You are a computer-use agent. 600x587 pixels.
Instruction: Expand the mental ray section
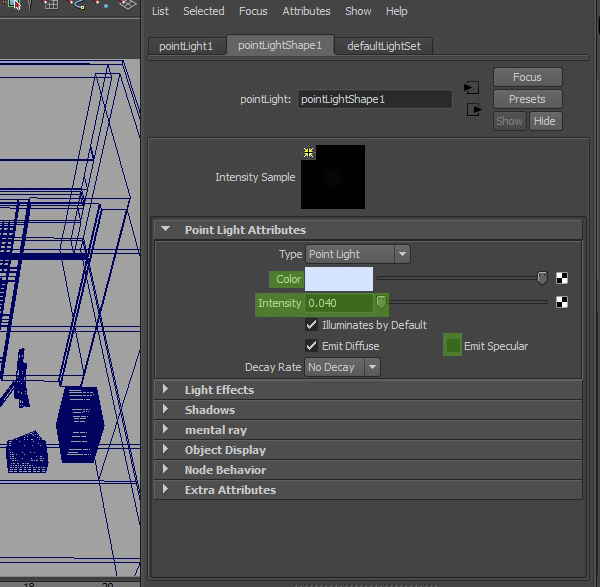[165, 429]
